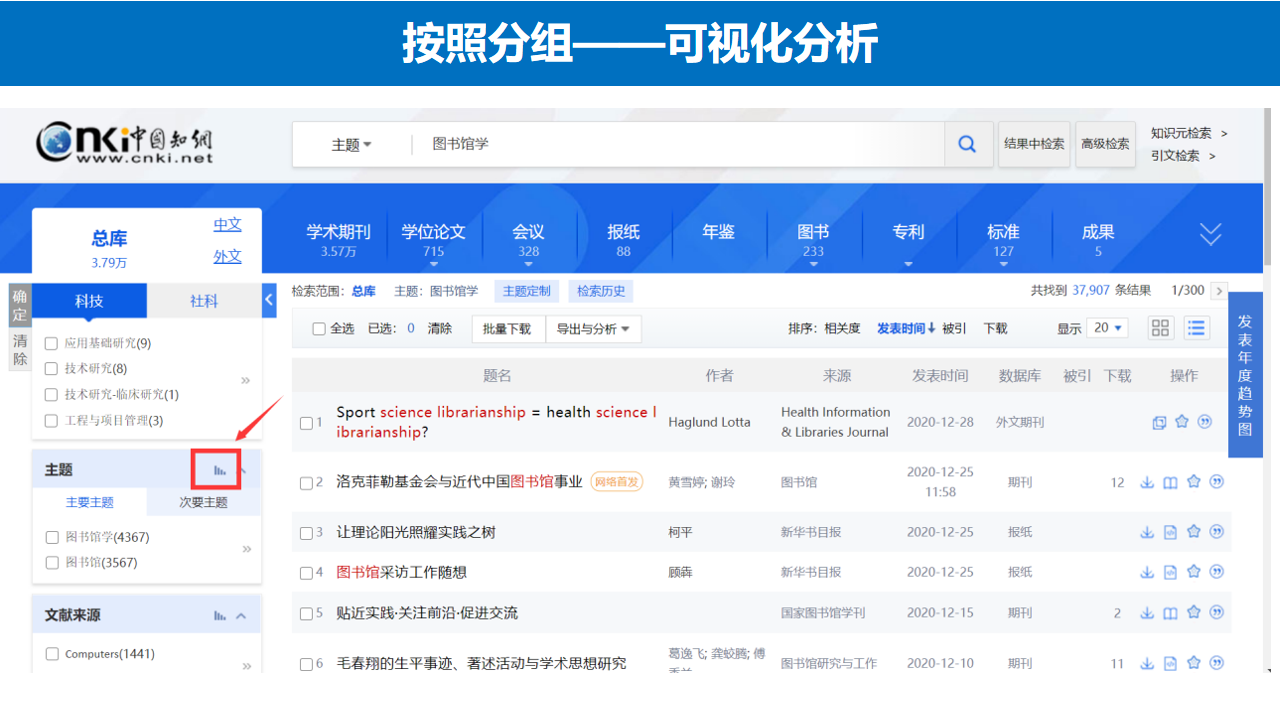The image size is (1280, 720).
Task: Click inside the 图书馆学 search input box
Action: (x=680, y=144)
